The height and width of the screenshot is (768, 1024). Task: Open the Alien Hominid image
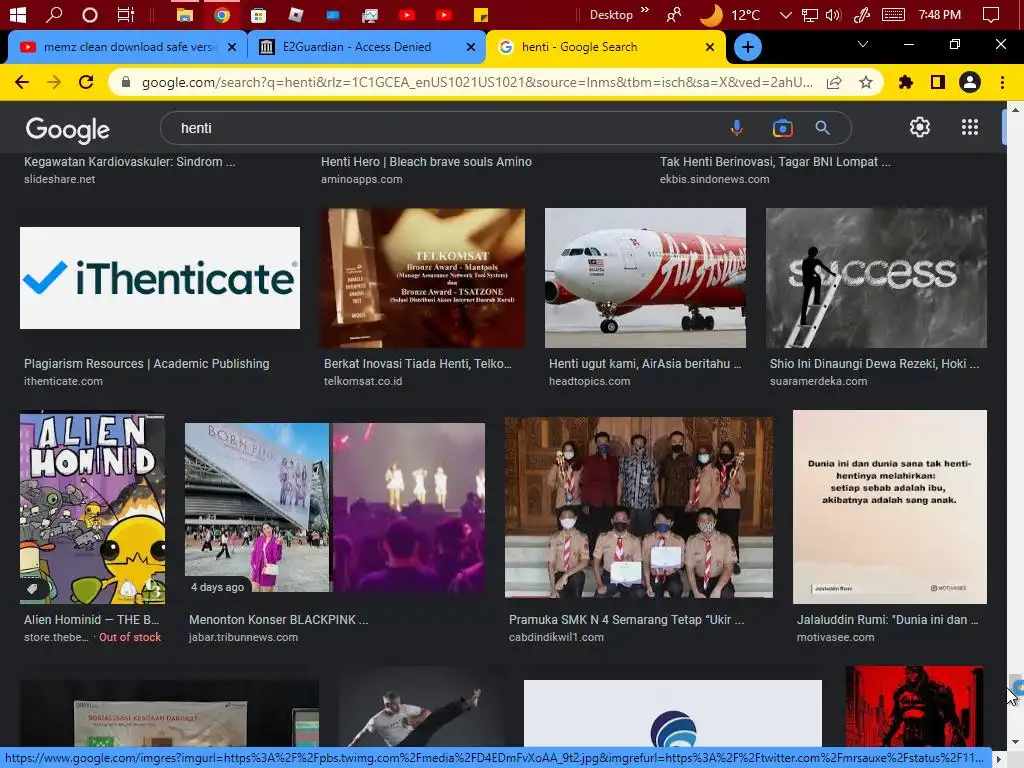coord(93,507)
